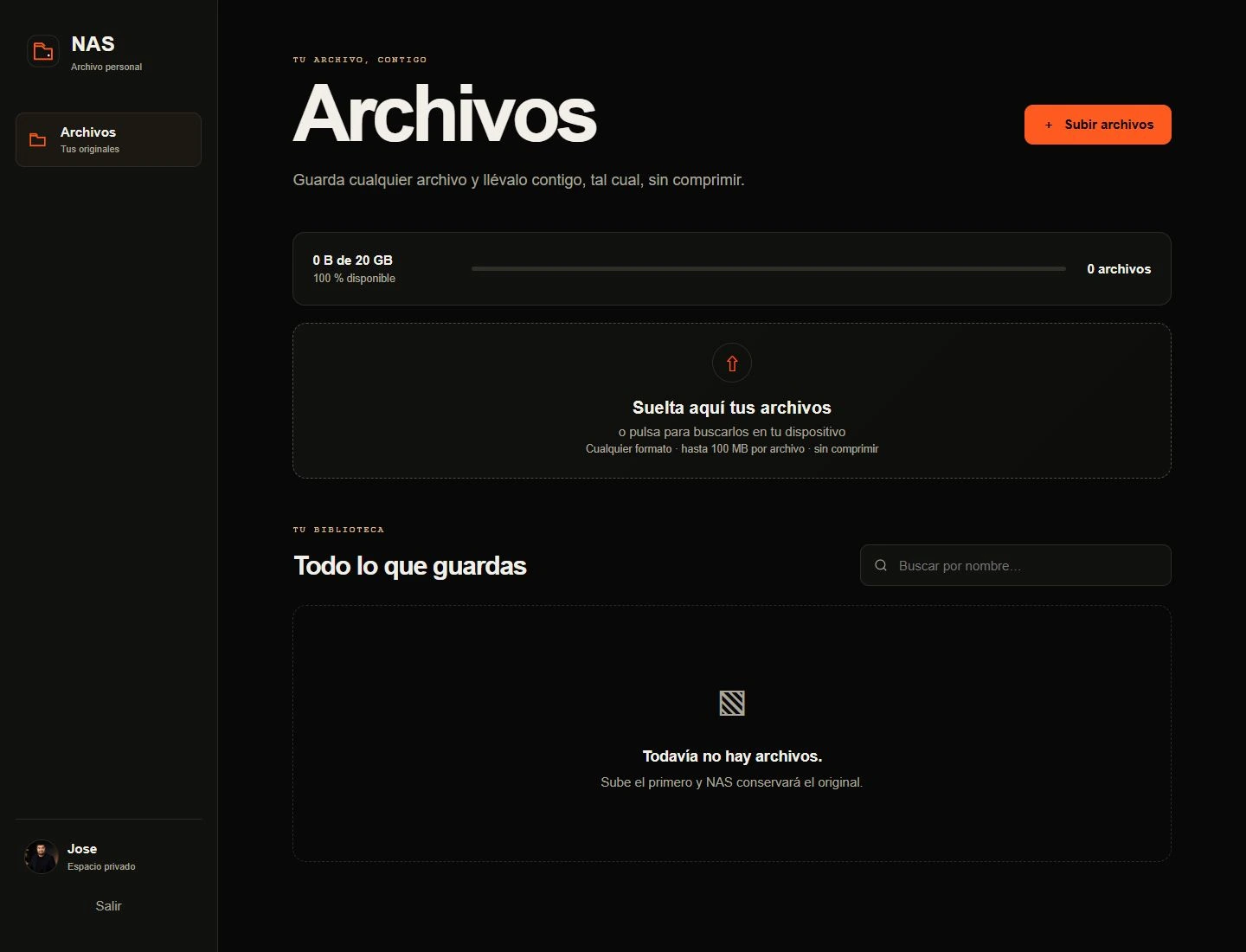The height and width of the screenshot is (952, 1246).
Task: Click the 'Todavía no hay archivos.' message
Action: click(732, 756)
